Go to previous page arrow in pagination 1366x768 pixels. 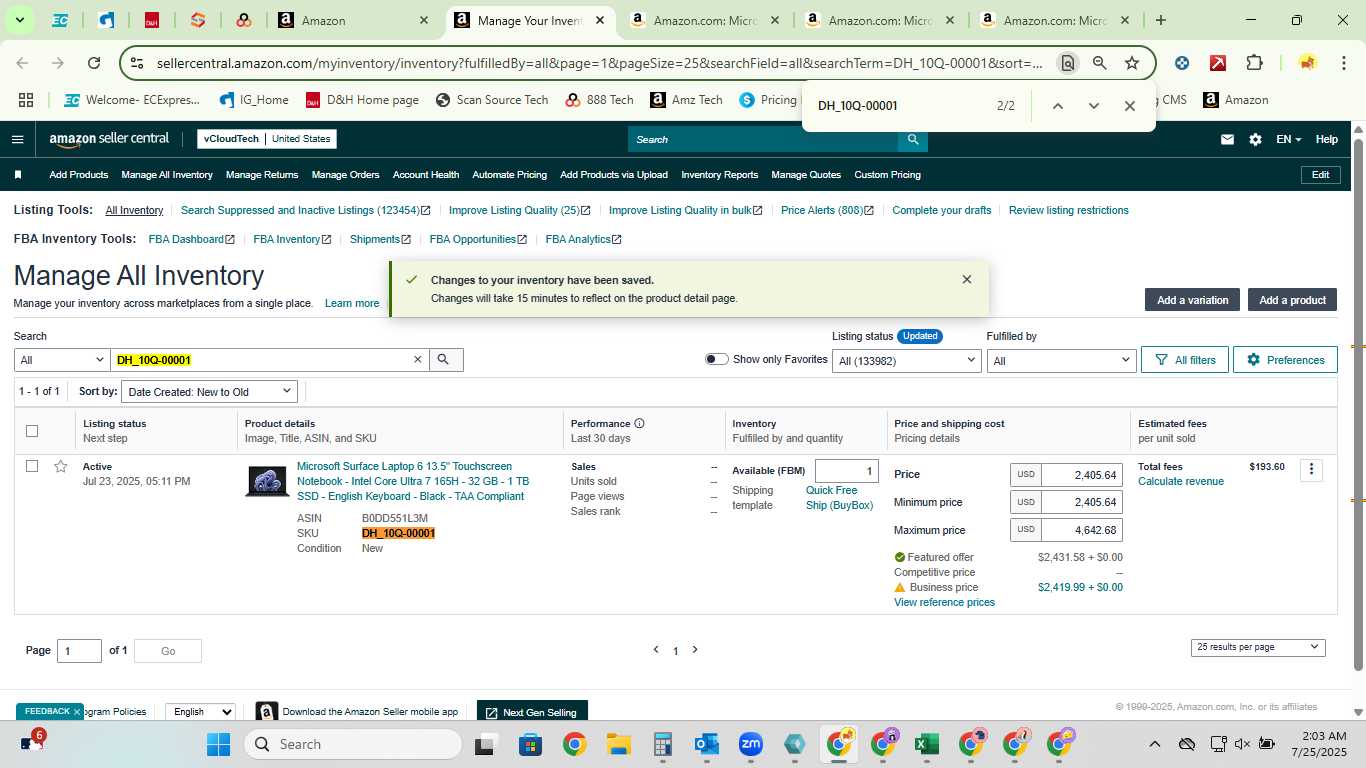click(x=656, y=650)
